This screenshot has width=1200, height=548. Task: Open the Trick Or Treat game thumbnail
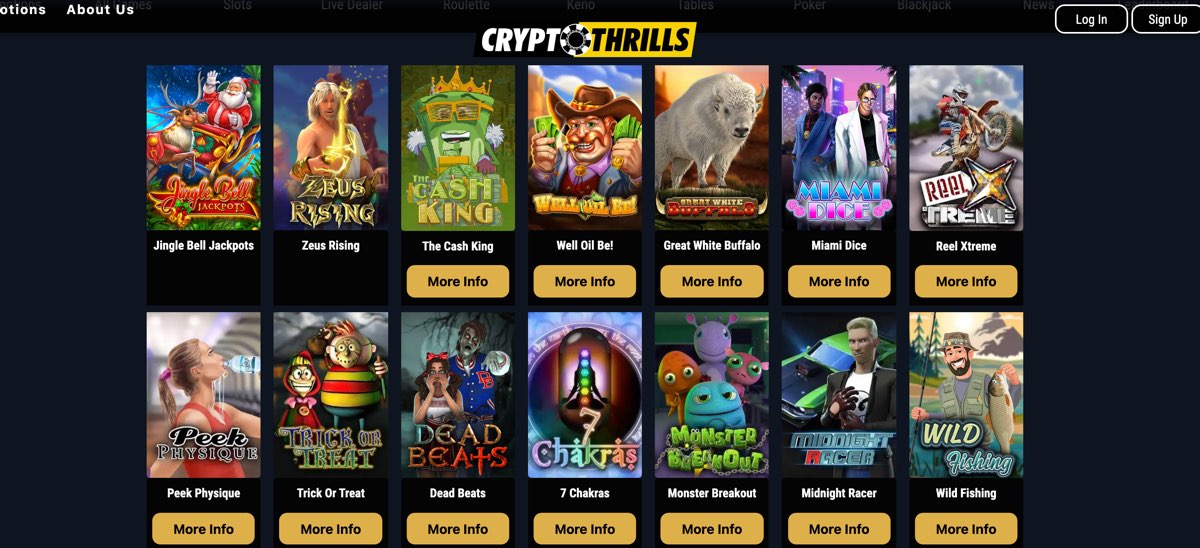[x=331, y=395]
